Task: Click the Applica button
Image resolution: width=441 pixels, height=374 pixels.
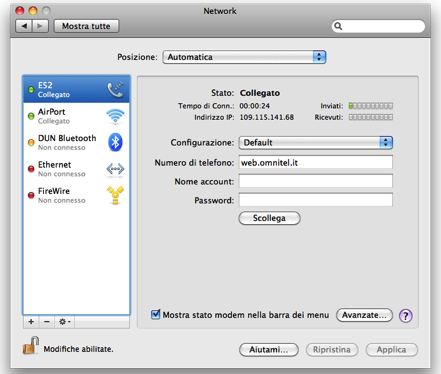Action: point(391,350)
